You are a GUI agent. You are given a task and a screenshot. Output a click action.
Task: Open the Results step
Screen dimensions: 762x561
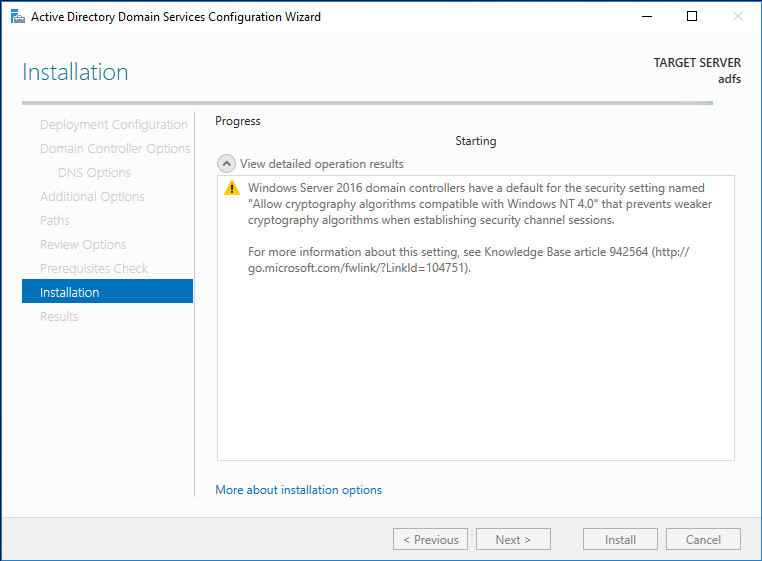pyautogui.click(x=59, y=317)
